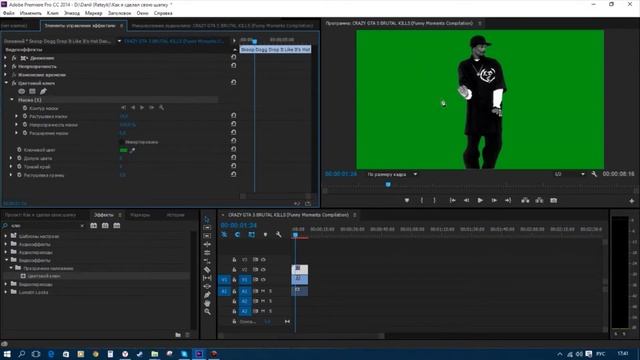
Task: Track selected mask forward
Action: pos(142,108)
